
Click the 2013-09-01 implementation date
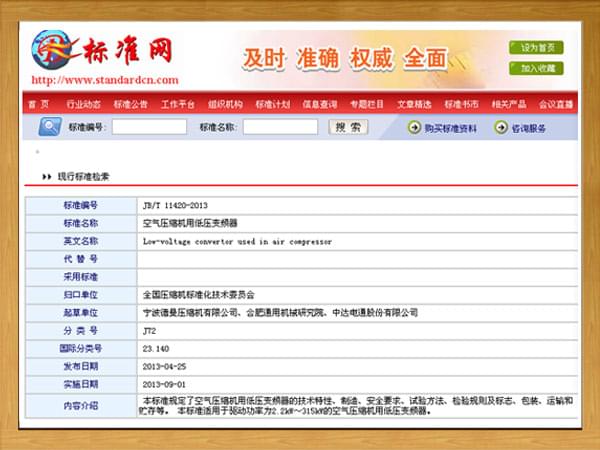click(x=164, y=384)
